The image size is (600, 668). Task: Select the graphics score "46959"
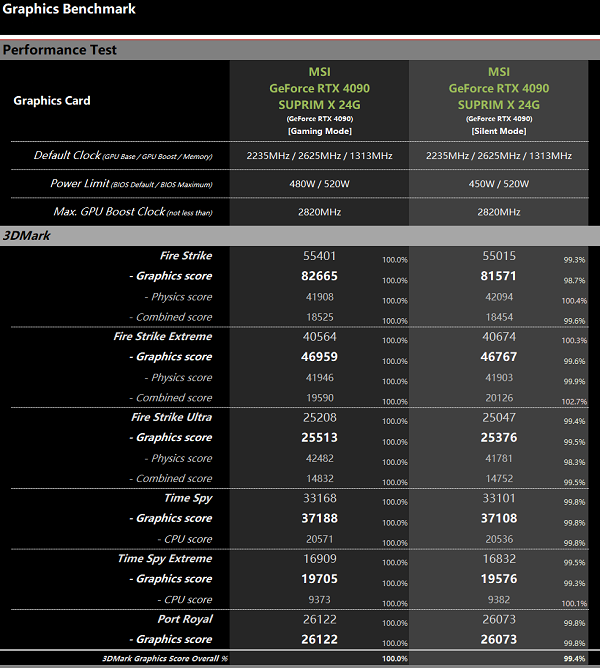coord(319,357)
